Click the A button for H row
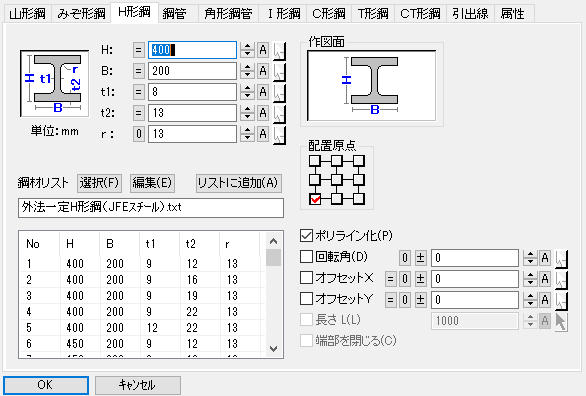 [263, 50]
